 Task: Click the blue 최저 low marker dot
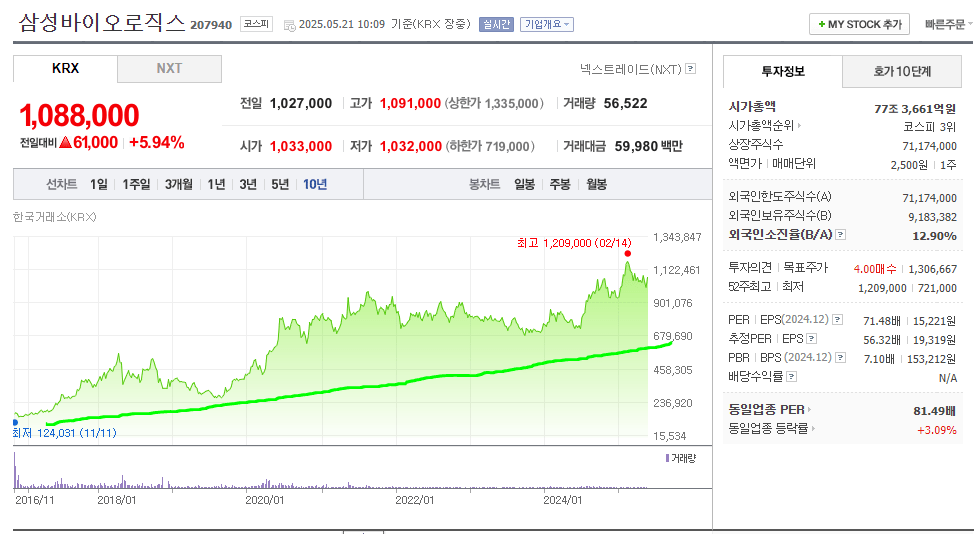[15, 423]
